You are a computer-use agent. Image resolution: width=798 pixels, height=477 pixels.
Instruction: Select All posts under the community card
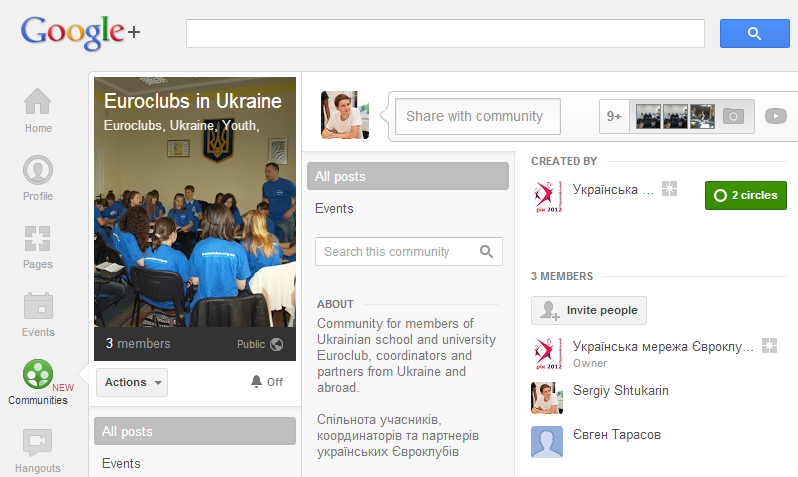coord(195,431)
